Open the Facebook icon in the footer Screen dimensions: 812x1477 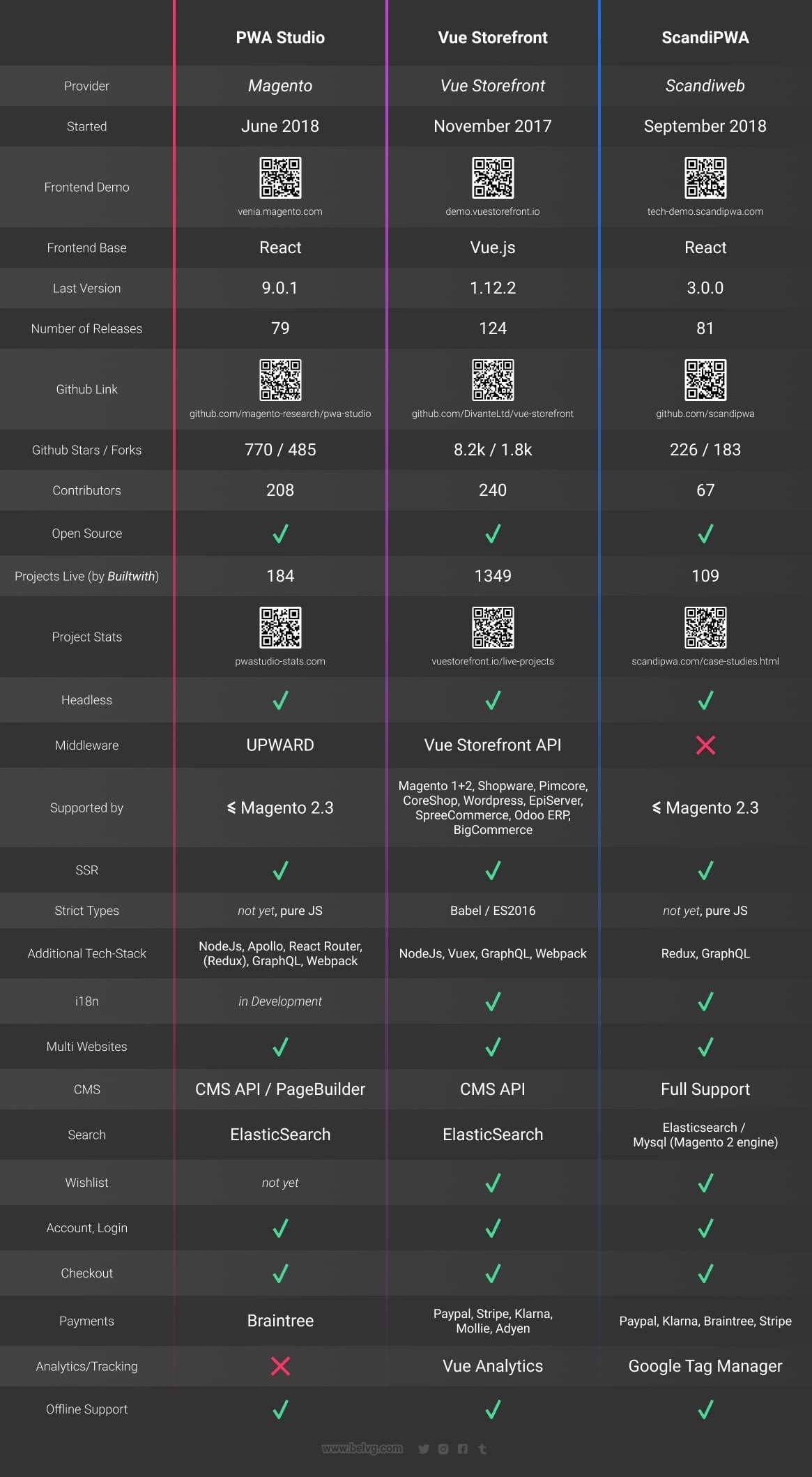463,1449
